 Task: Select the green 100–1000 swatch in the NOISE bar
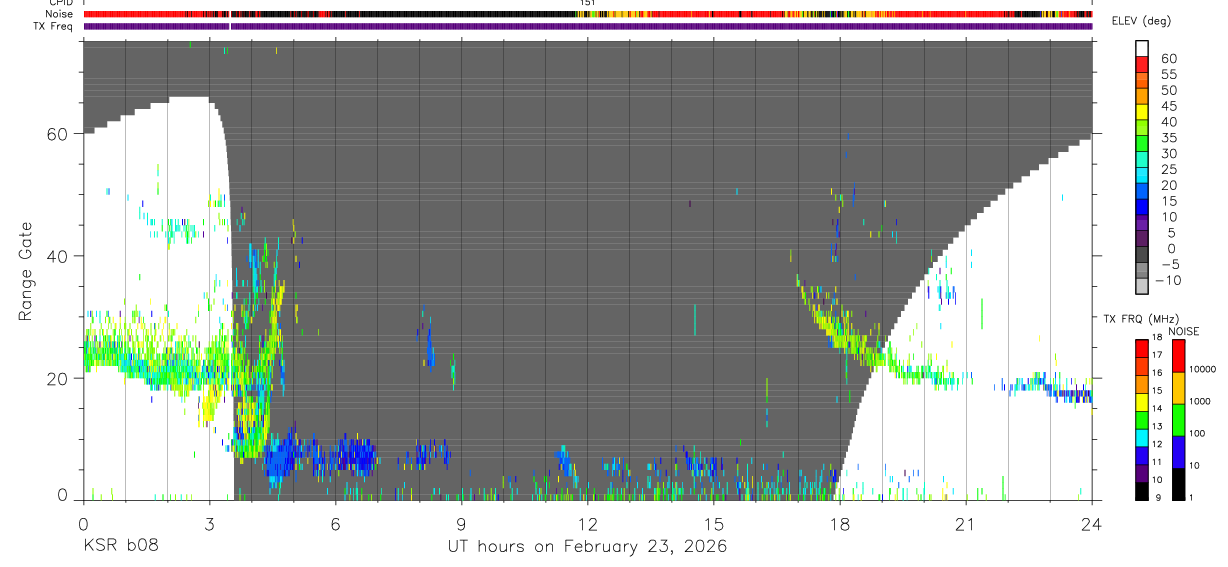coord(1178,420)
